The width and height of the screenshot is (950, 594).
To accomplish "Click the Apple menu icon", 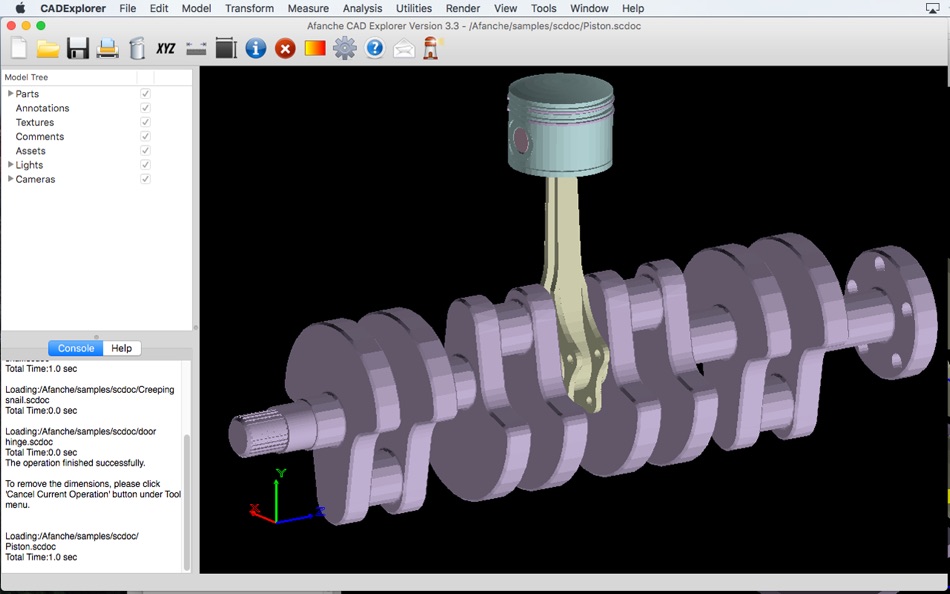I will point(20,8).
